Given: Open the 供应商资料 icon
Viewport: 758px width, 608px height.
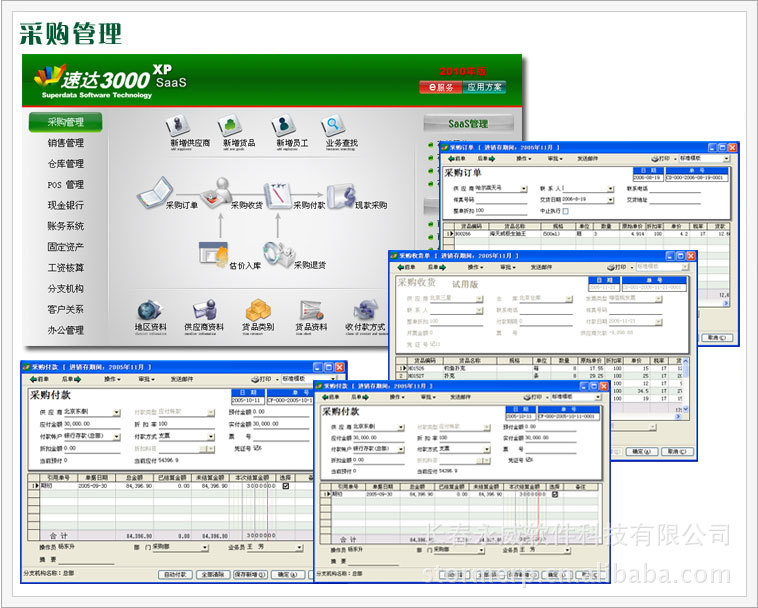Looking at the screenshot, I should pyautogui.click(x=204, y=309).
